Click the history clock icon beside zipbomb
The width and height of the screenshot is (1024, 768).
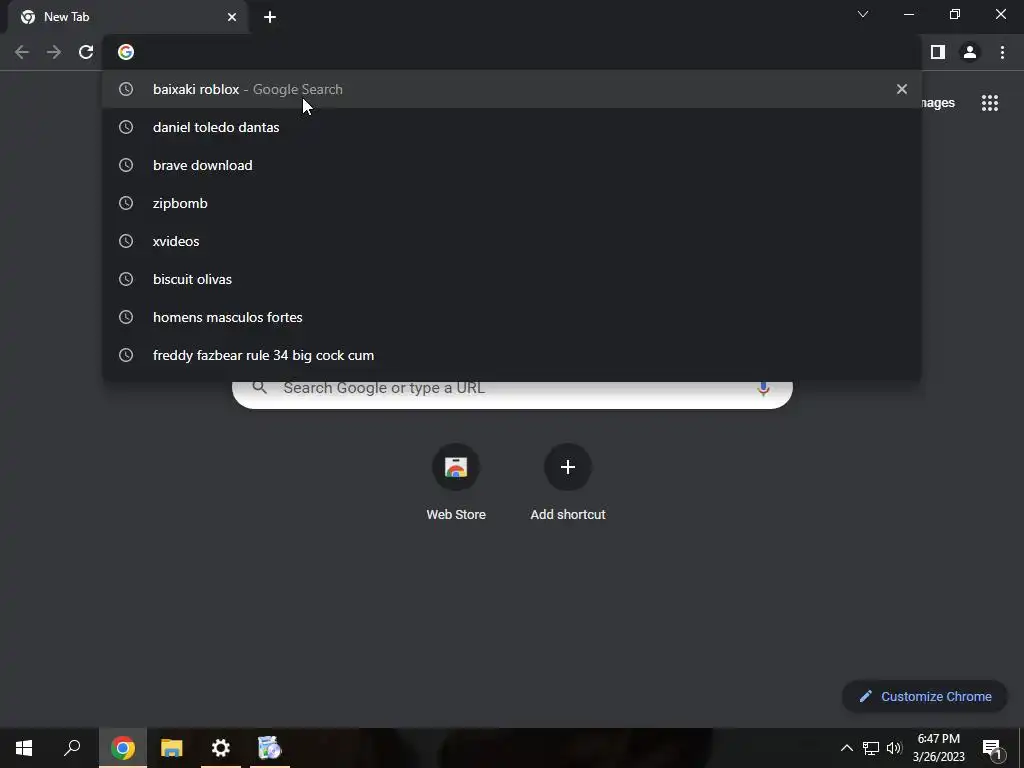(x=126, y=203)
